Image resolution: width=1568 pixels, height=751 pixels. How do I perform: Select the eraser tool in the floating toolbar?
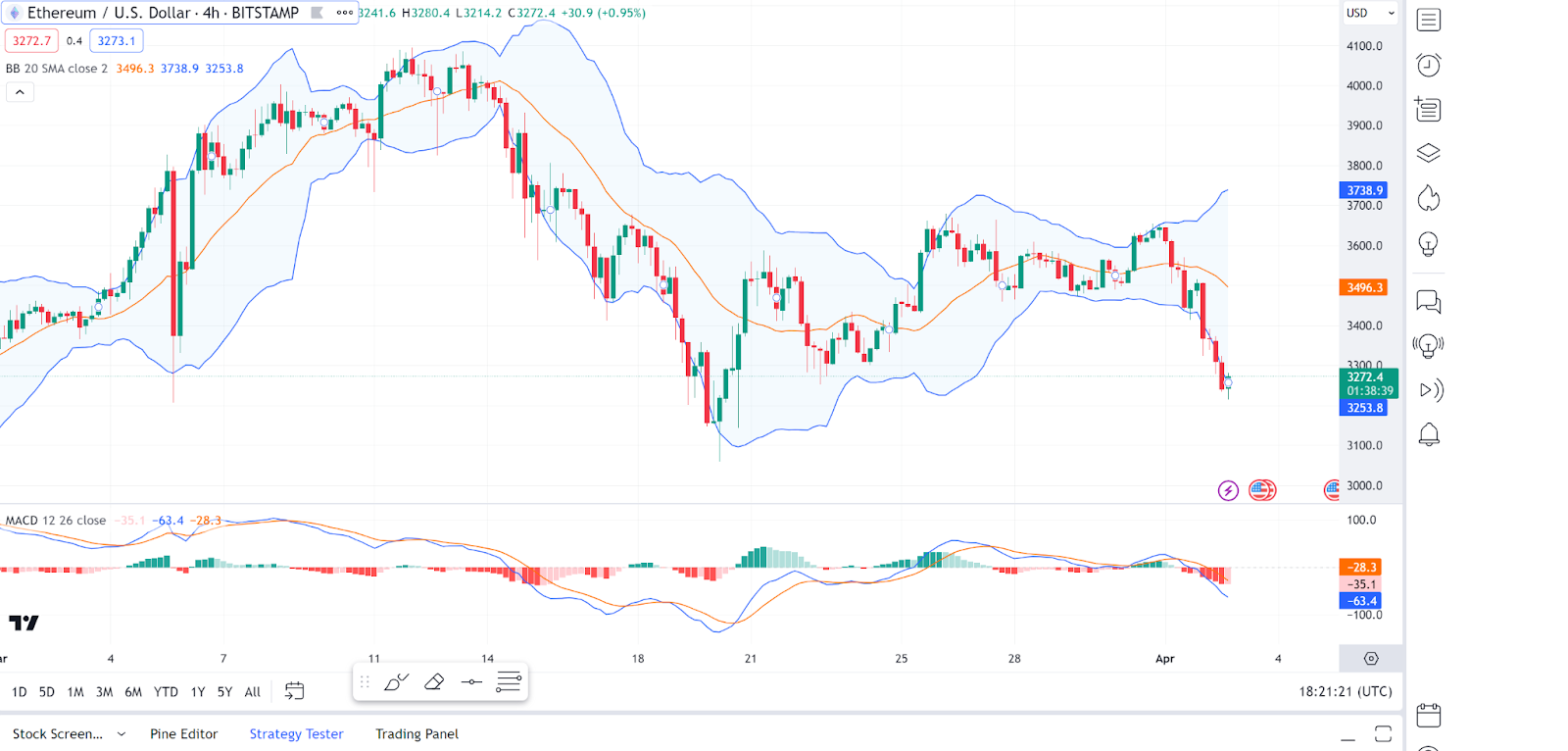click(x=434, y=681)
